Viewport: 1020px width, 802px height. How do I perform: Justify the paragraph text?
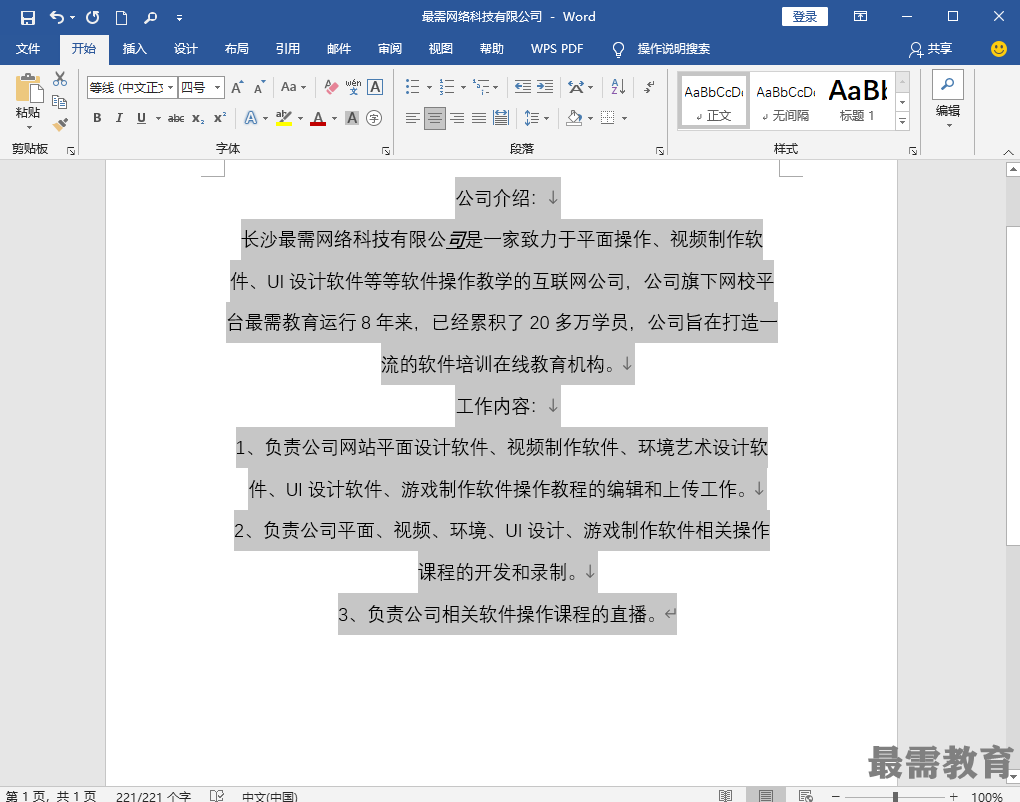click(x=479, y=118)
